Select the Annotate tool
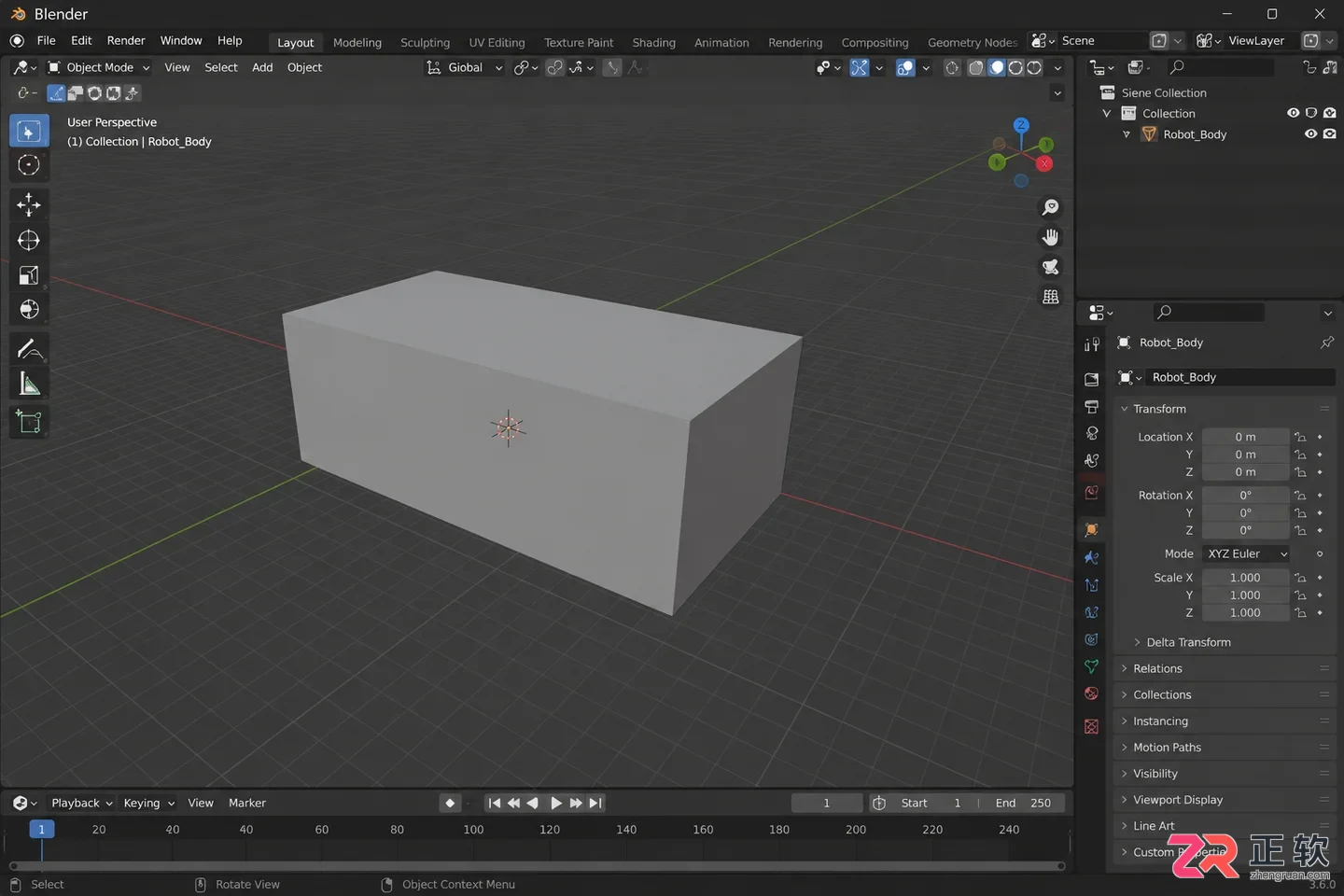Screen dimensions: 1344x896 [x=29, y=349]
